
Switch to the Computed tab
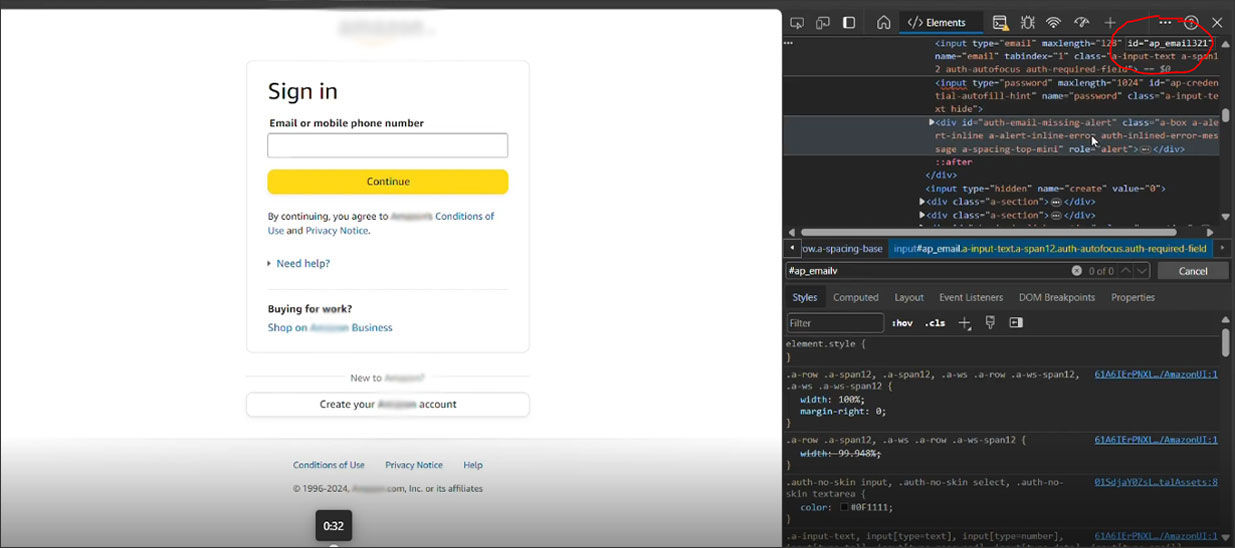point(856,297)
